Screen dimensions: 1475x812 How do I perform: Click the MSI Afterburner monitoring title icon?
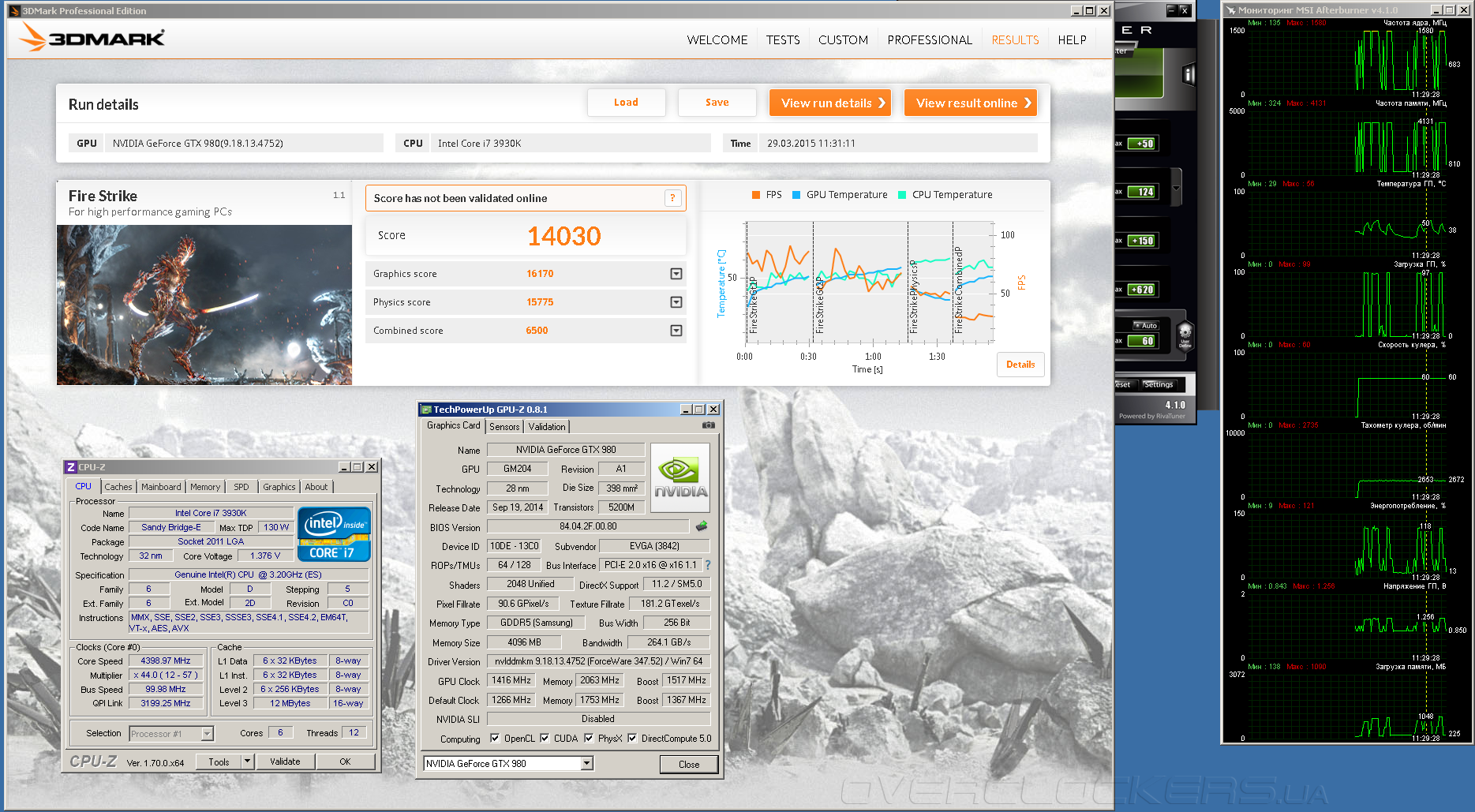click(x=1230, y=10)
